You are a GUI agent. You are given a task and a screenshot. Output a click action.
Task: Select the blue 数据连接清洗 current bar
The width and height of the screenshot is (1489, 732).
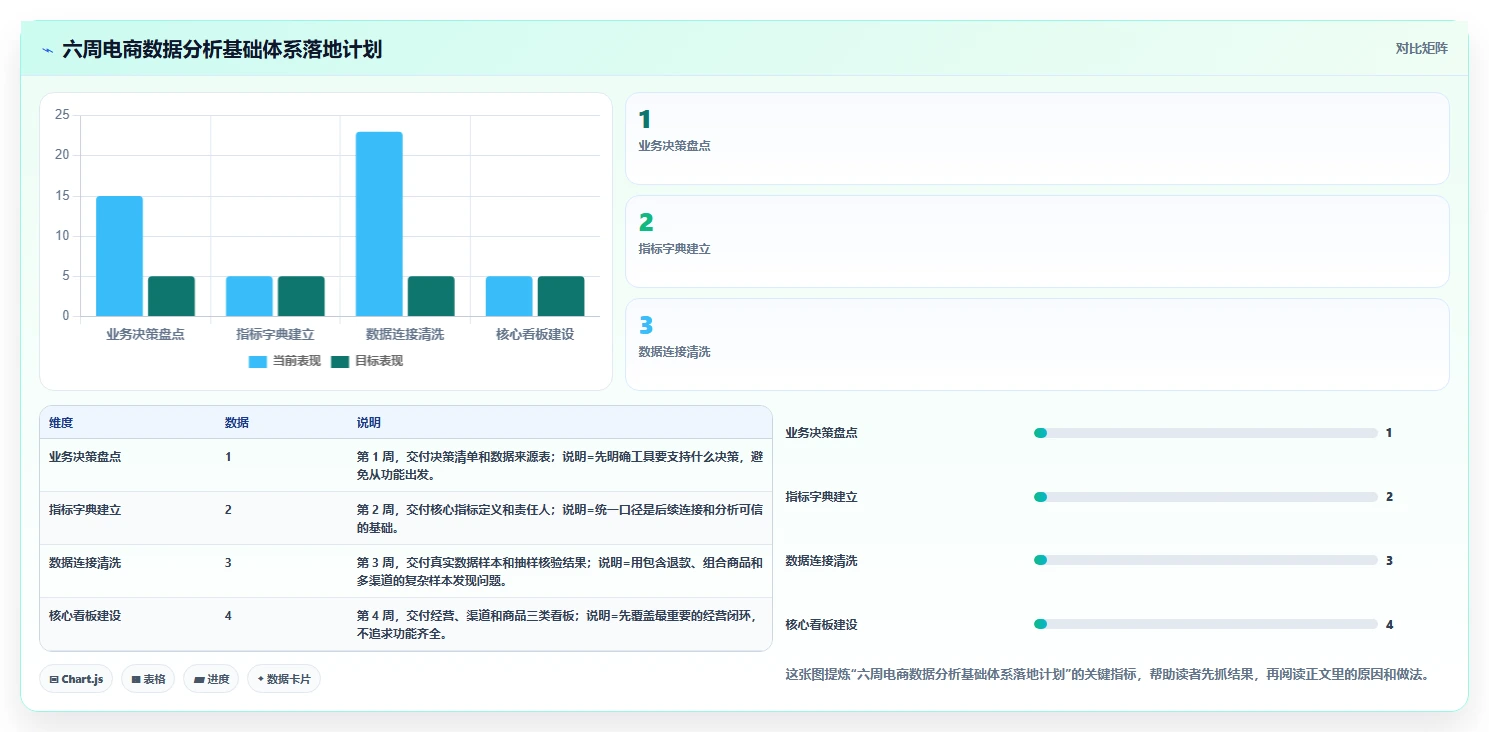(x=379, y=224)
